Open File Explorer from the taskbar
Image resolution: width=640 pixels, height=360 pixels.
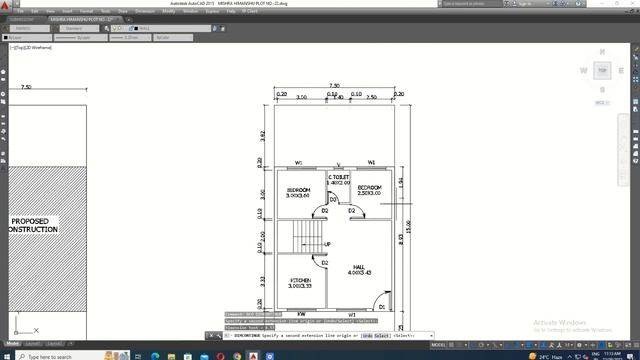point(171,356)
